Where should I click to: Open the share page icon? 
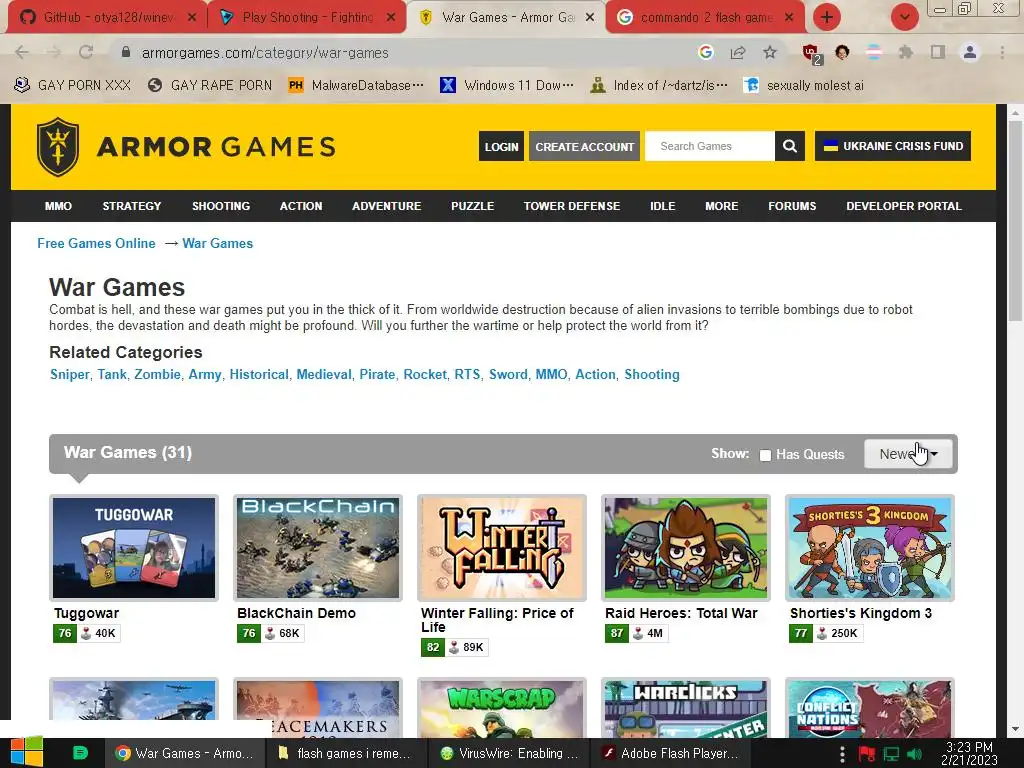(738, 52)
